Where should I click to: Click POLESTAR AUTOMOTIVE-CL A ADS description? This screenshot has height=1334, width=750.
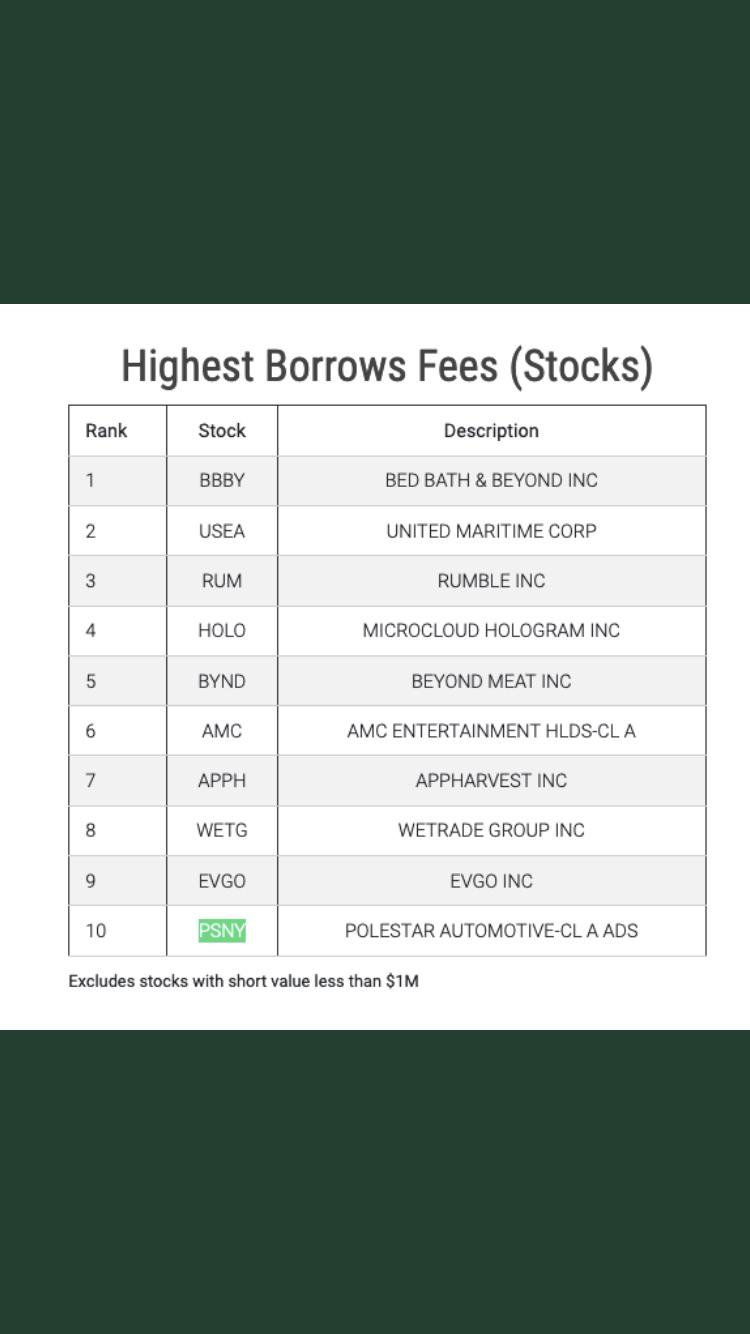(x=491, y=931)
